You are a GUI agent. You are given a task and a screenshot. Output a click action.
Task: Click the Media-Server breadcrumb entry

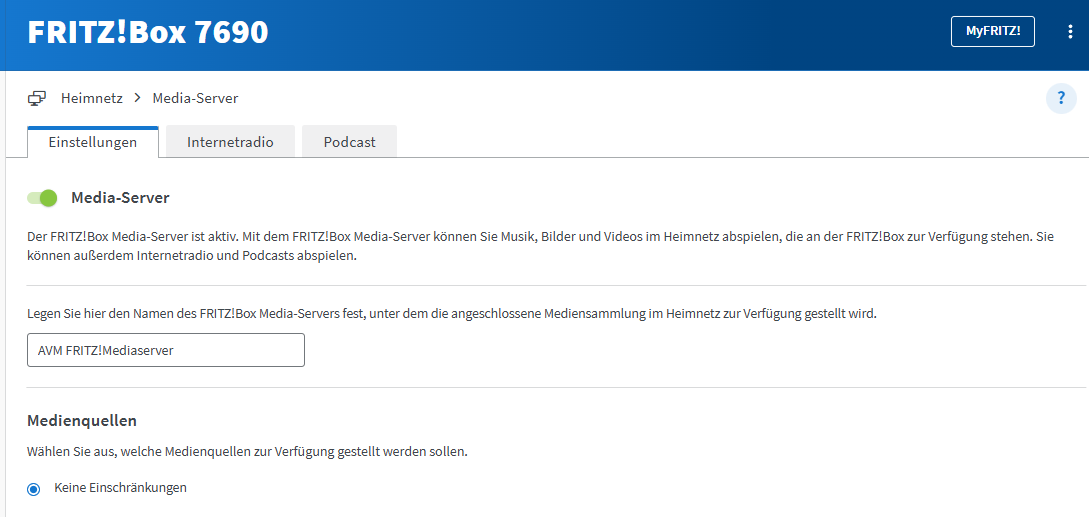point(195,98)
